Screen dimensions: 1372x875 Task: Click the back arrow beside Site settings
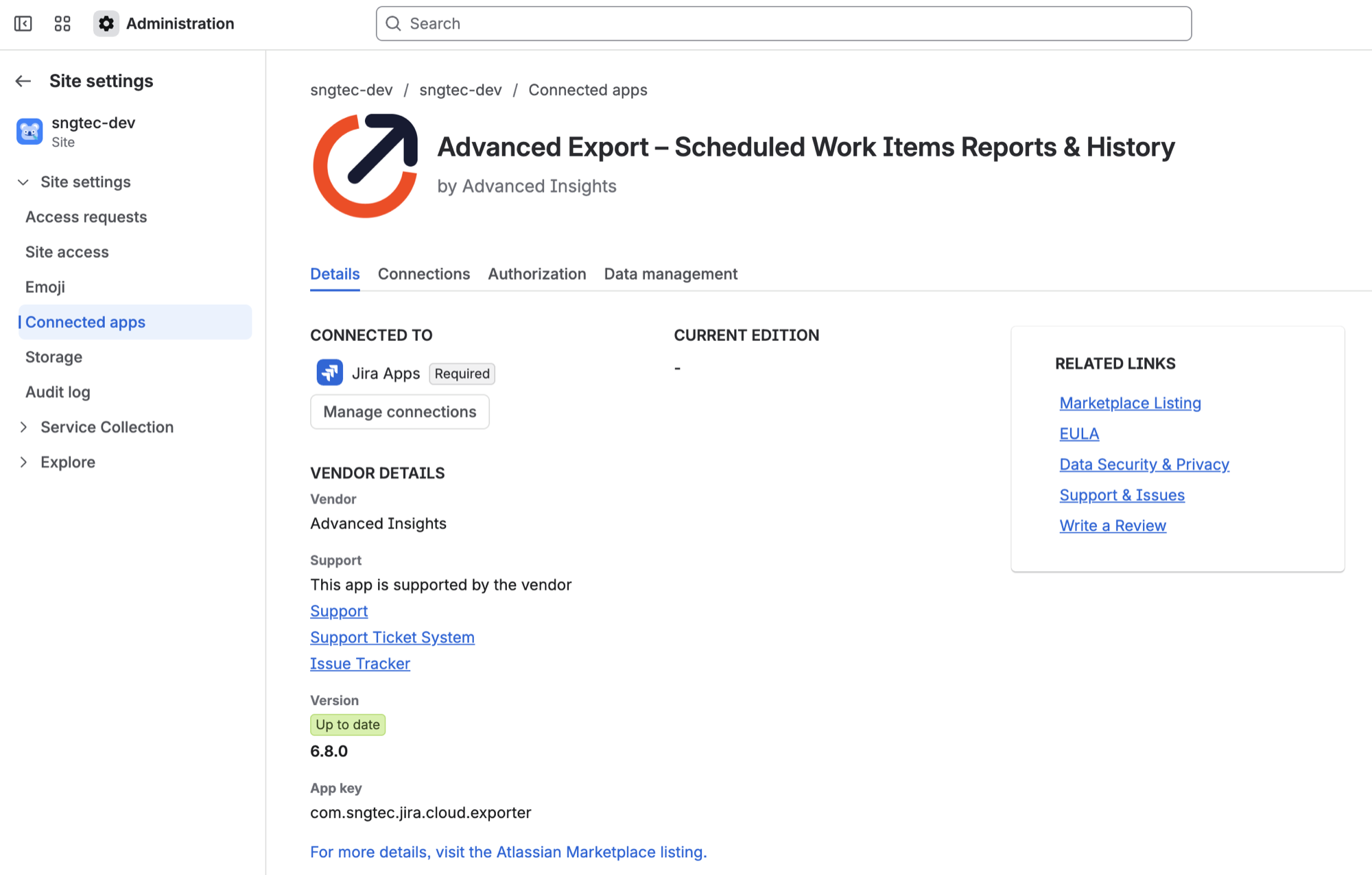point(23,81)
